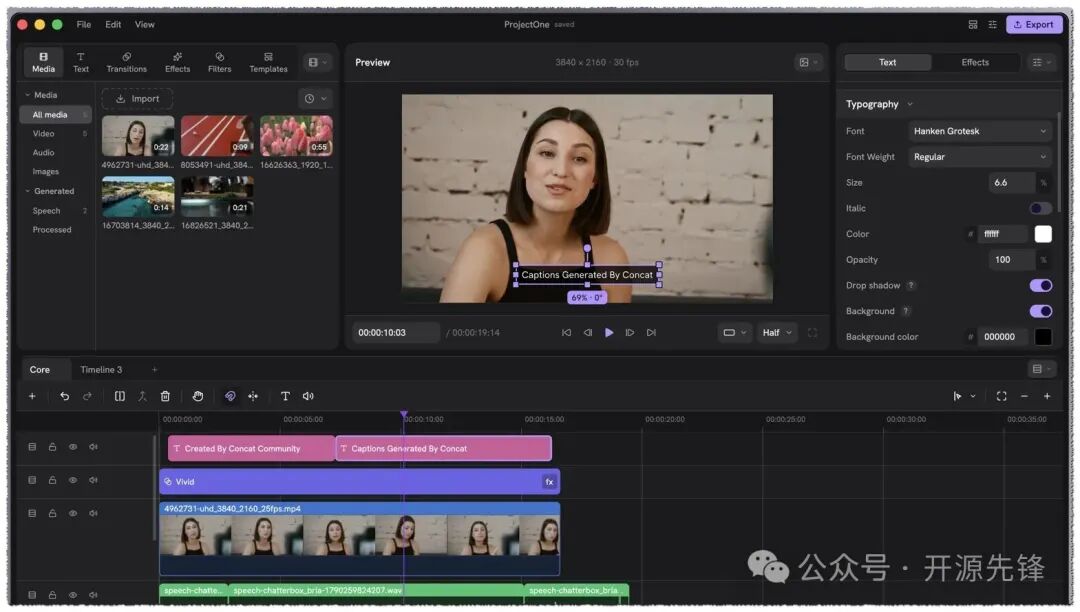Jump to the start of the preview
The image size is (1080, 612).
coord(566,333)
